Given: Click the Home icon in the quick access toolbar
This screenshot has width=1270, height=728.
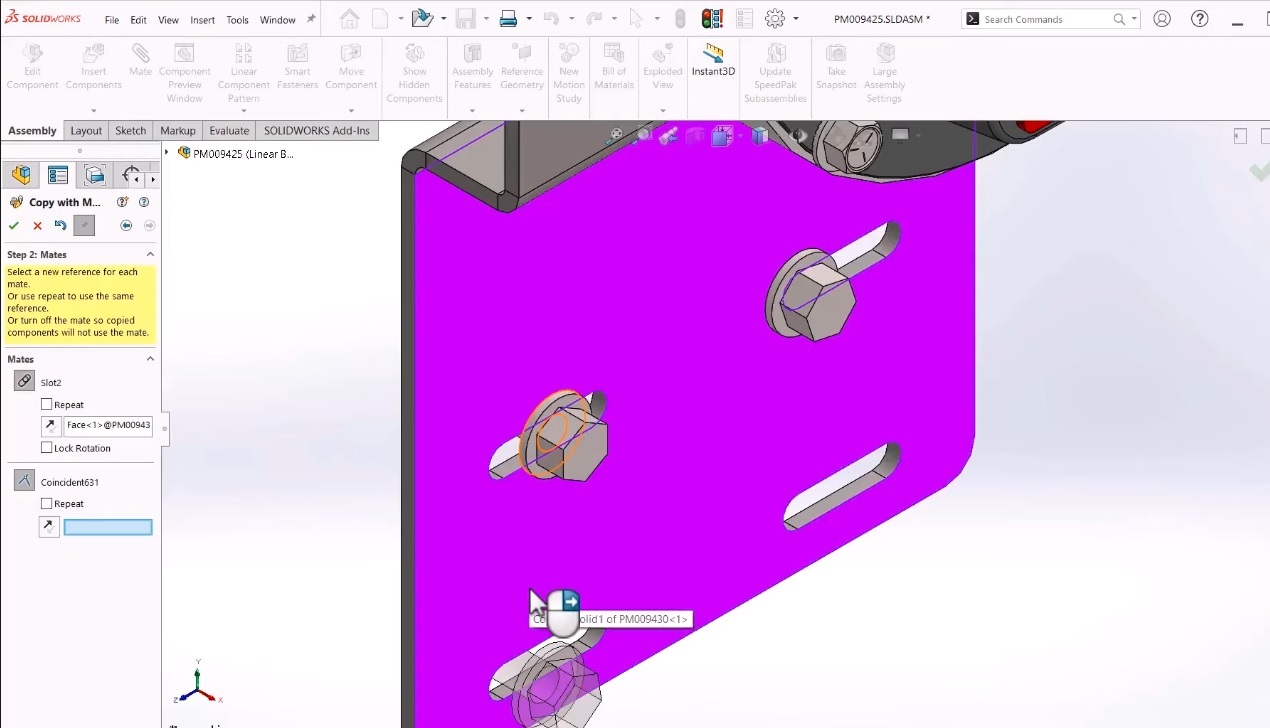Looking at the screenshot, I should point(349,18).
